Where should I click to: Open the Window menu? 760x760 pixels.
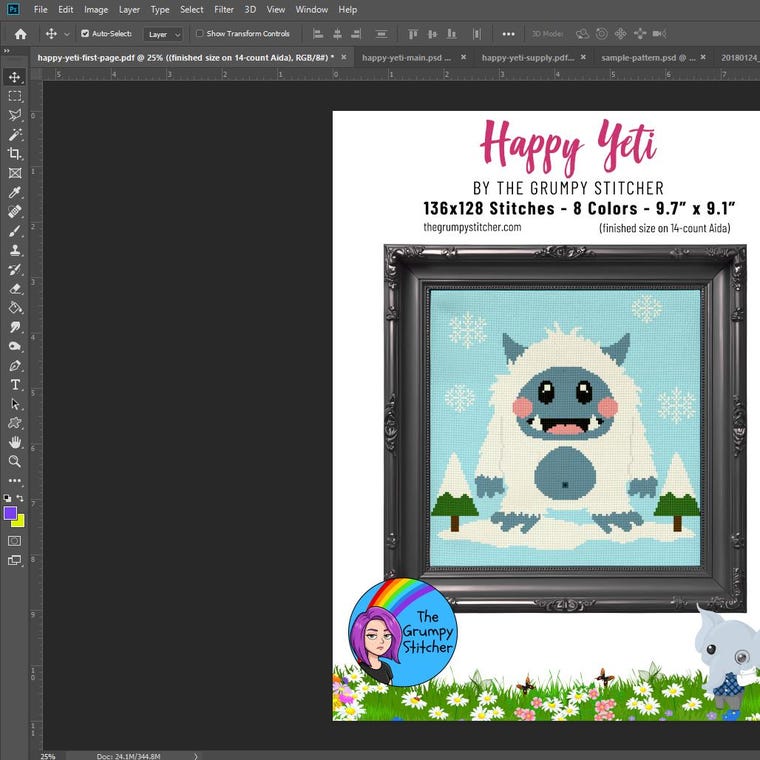pyautogui.click(x=312, y=9)
